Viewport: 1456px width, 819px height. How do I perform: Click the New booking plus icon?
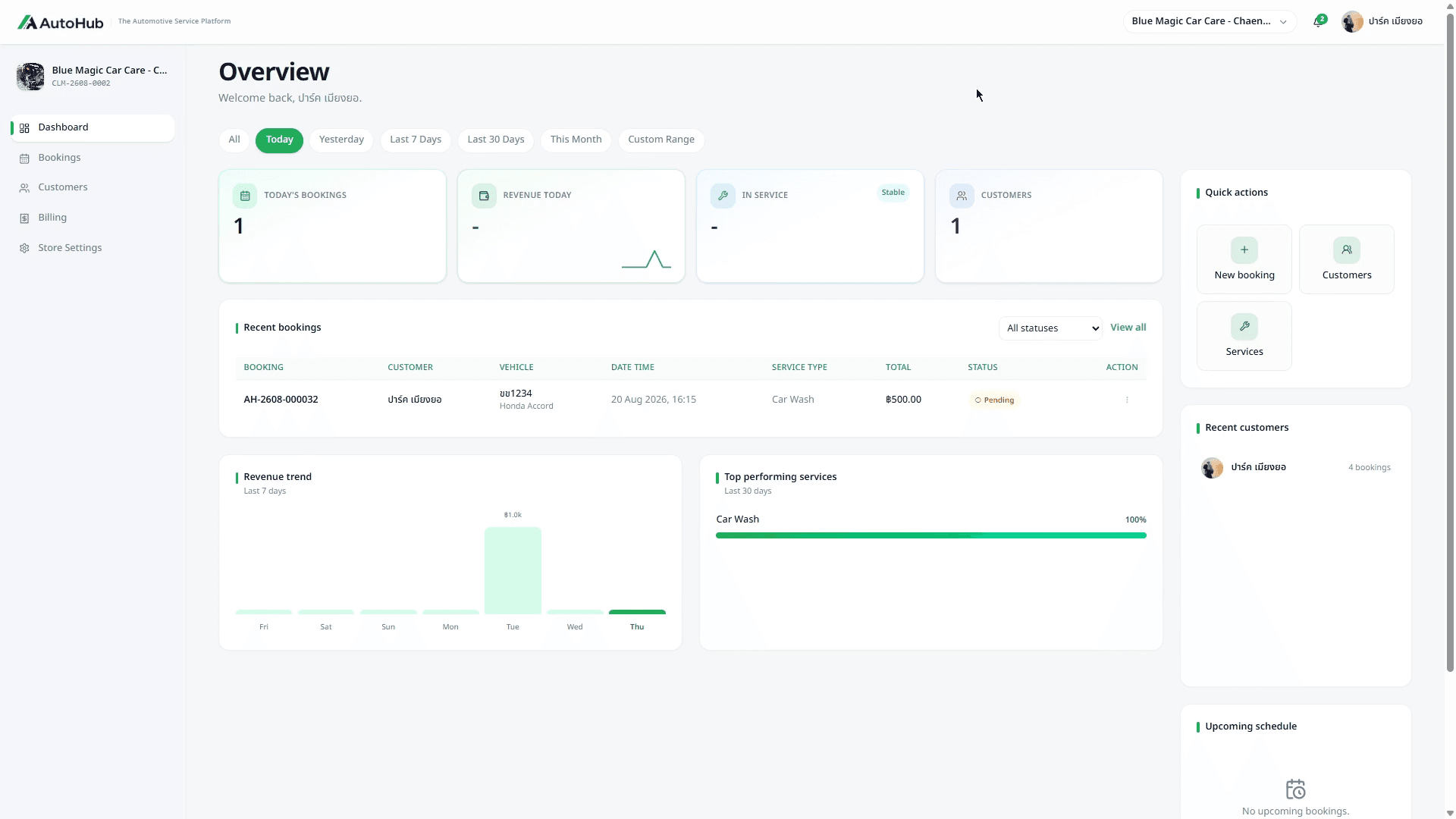point(1244,250)
